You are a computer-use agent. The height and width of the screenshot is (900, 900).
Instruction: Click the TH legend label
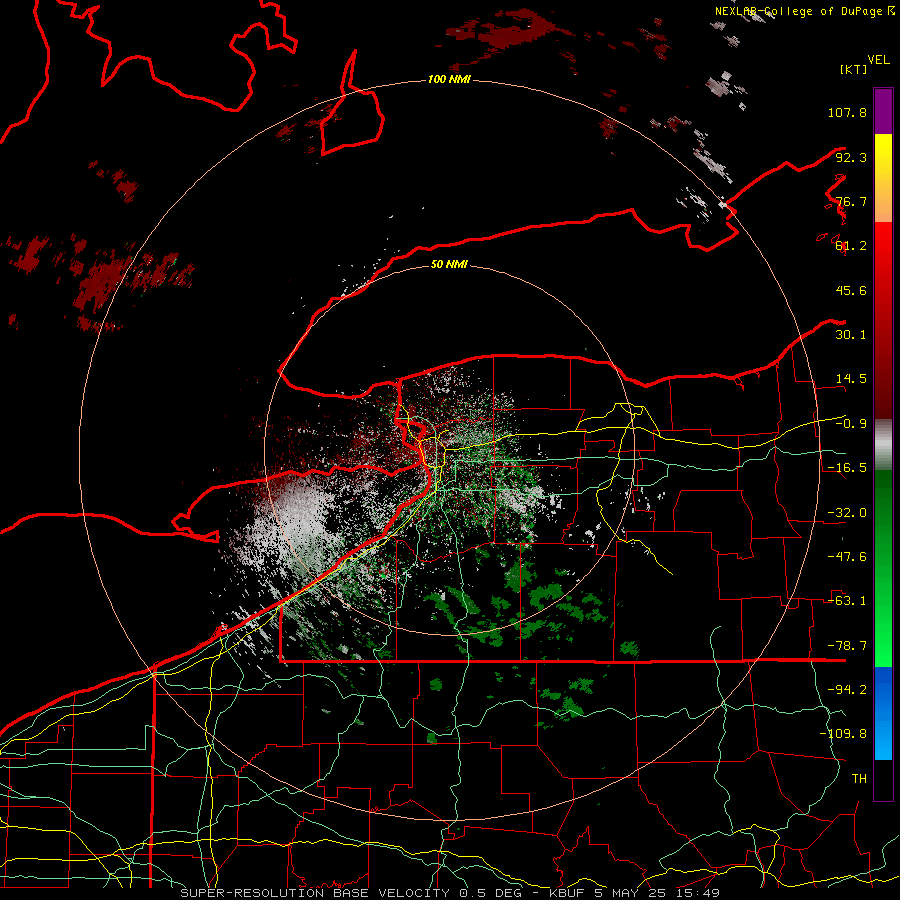[x=859, y=779]
